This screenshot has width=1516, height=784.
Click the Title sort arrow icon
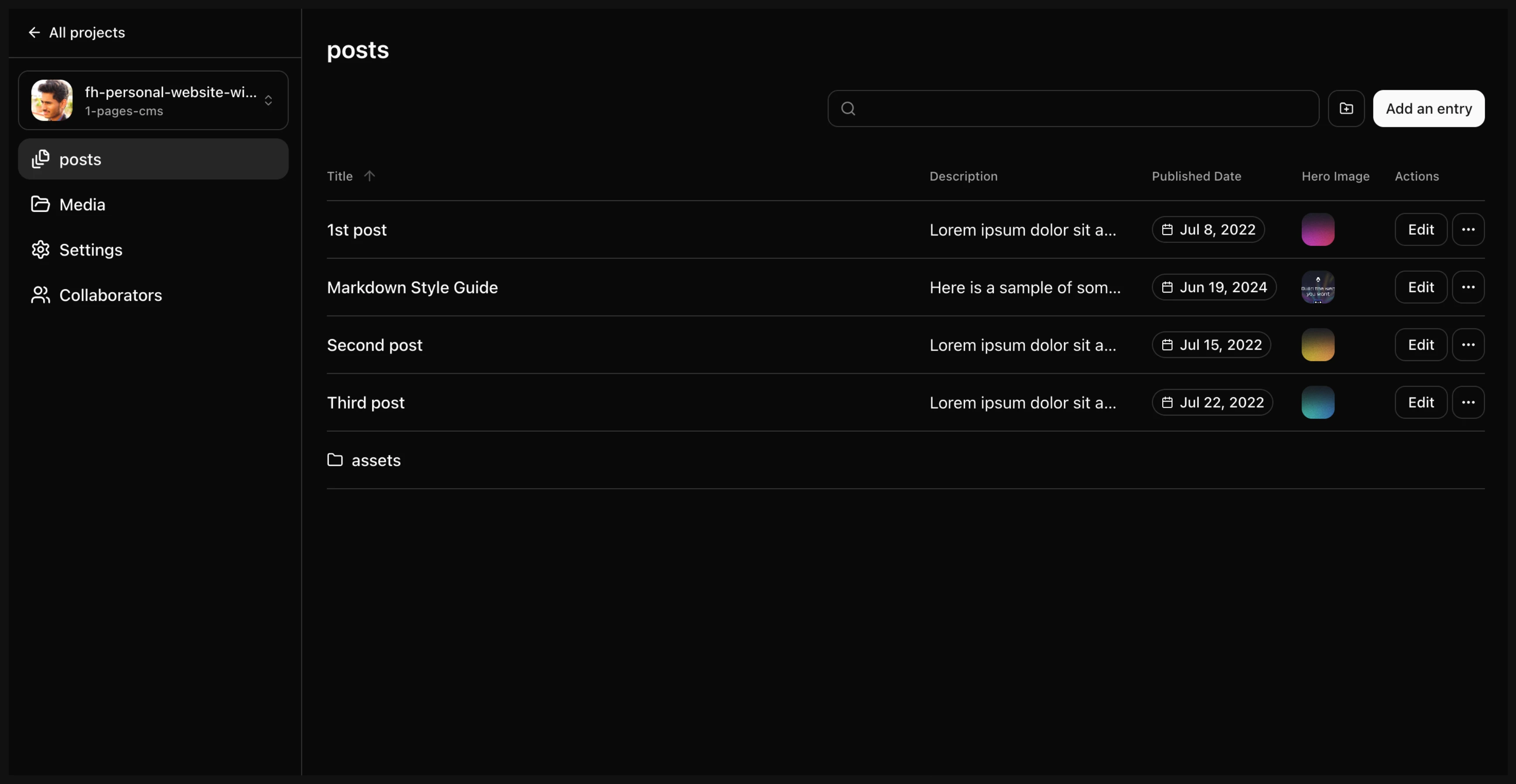369,176
